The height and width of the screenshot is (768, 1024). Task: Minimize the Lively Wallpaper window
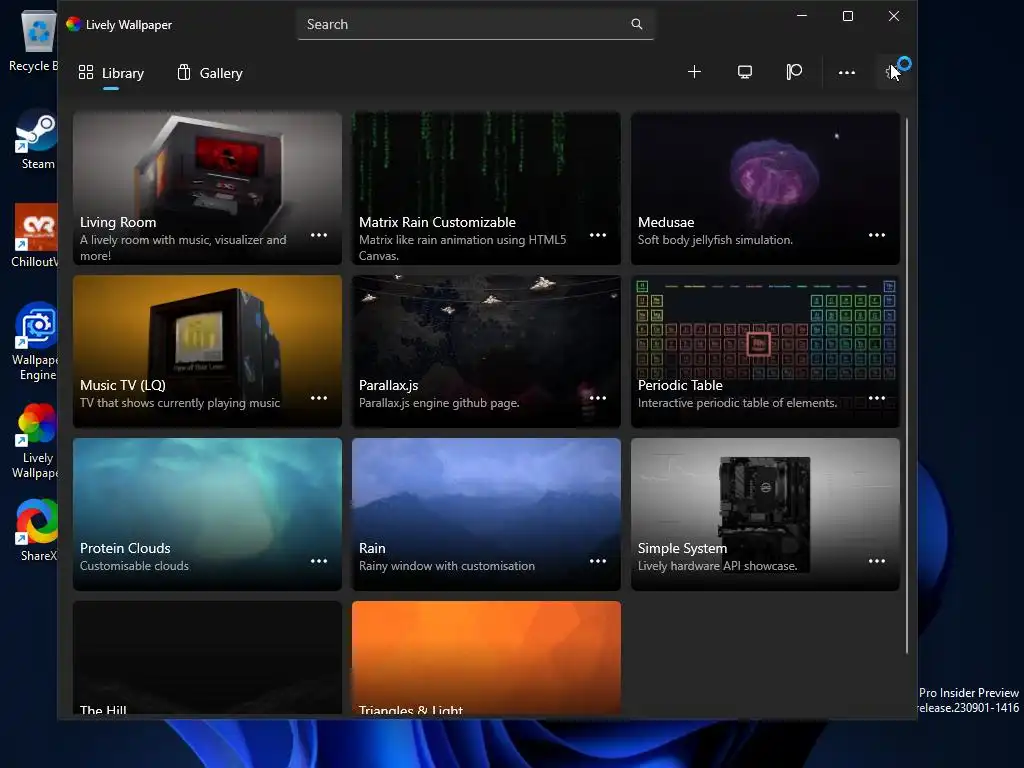point(802,16)
